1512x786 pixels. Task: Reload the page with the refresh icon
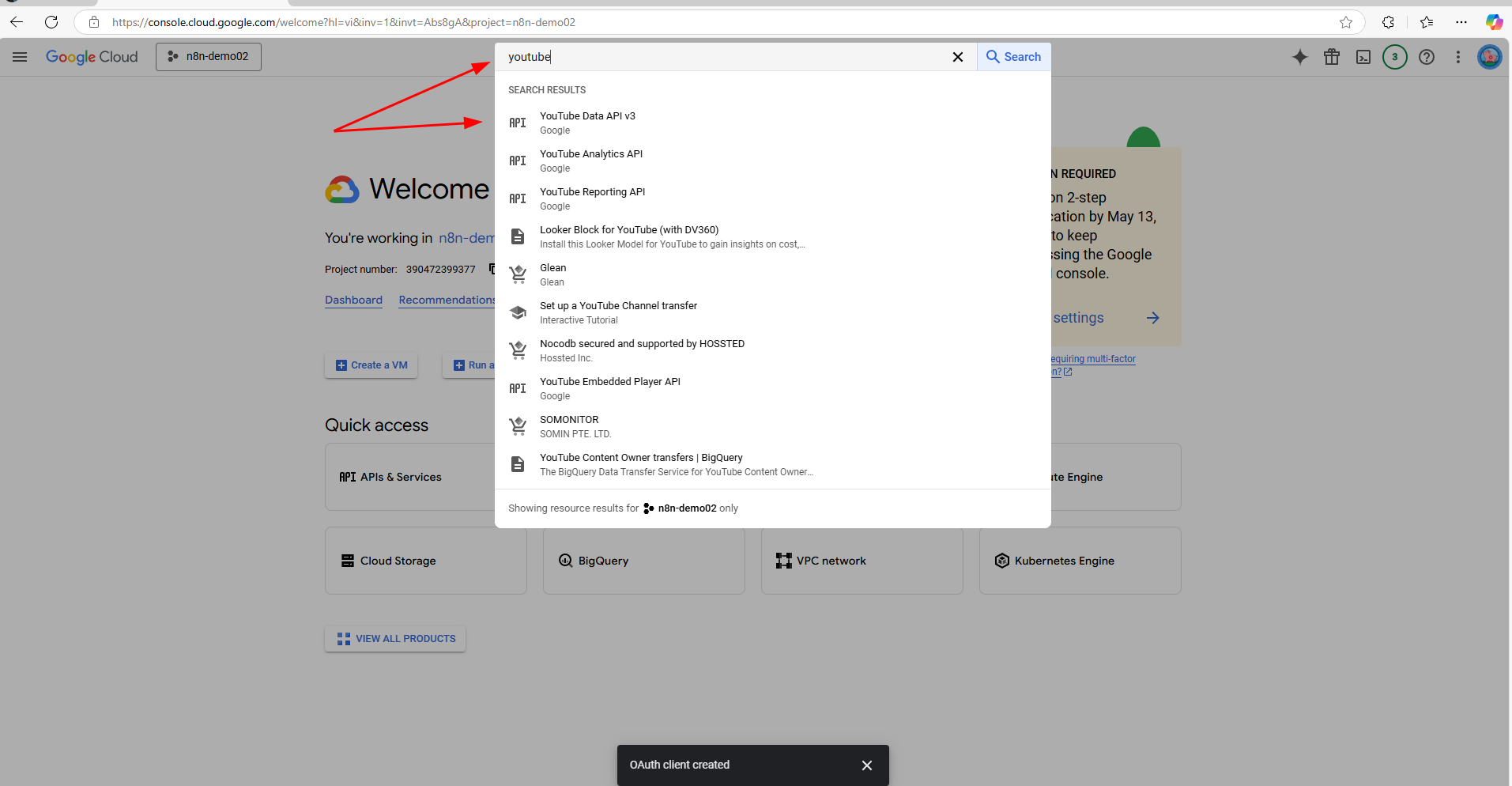coord(51,22)
